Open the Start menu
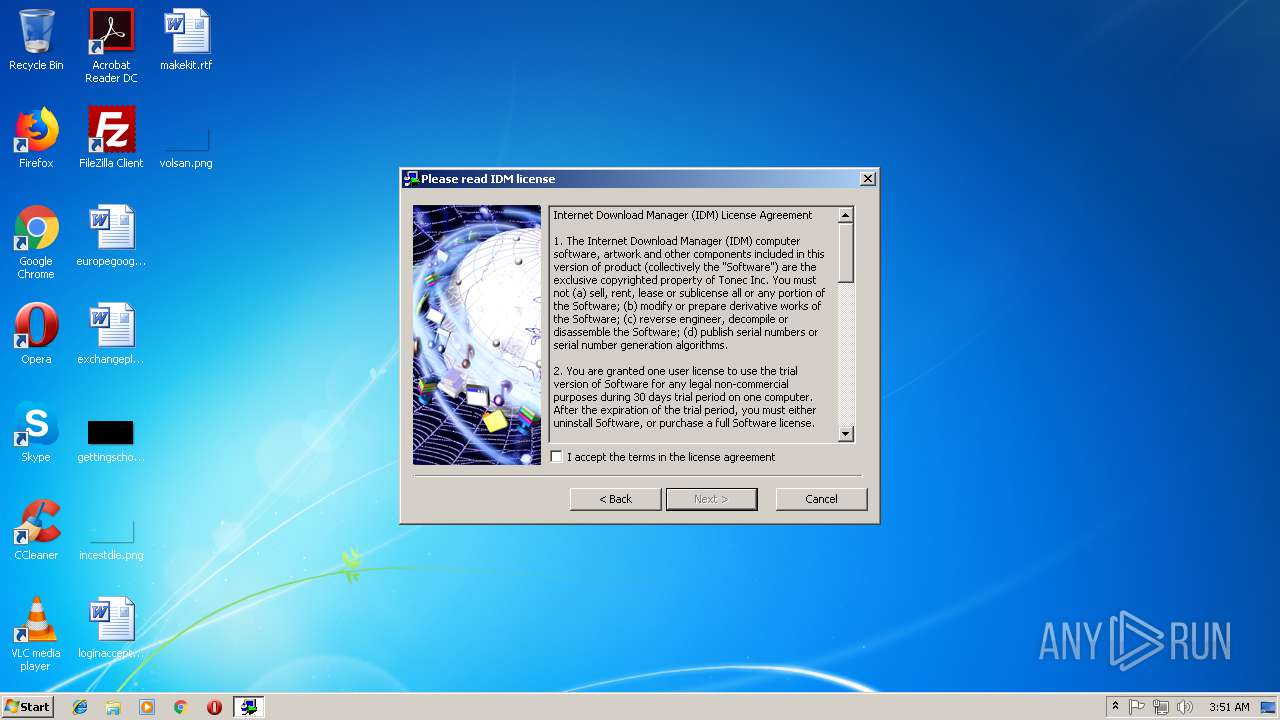 coord(27,707)
